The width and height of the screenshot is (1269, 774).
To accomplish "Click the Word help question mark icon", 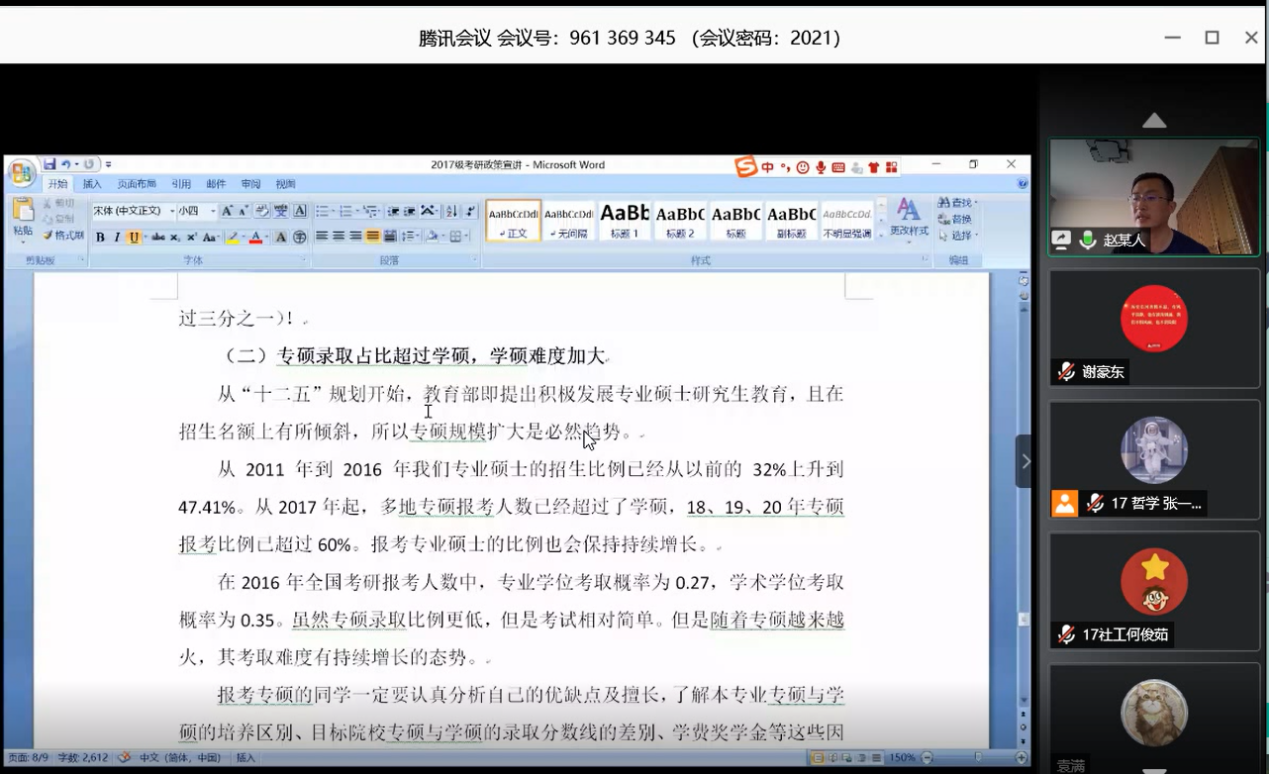I will (x=1021, y=184).
